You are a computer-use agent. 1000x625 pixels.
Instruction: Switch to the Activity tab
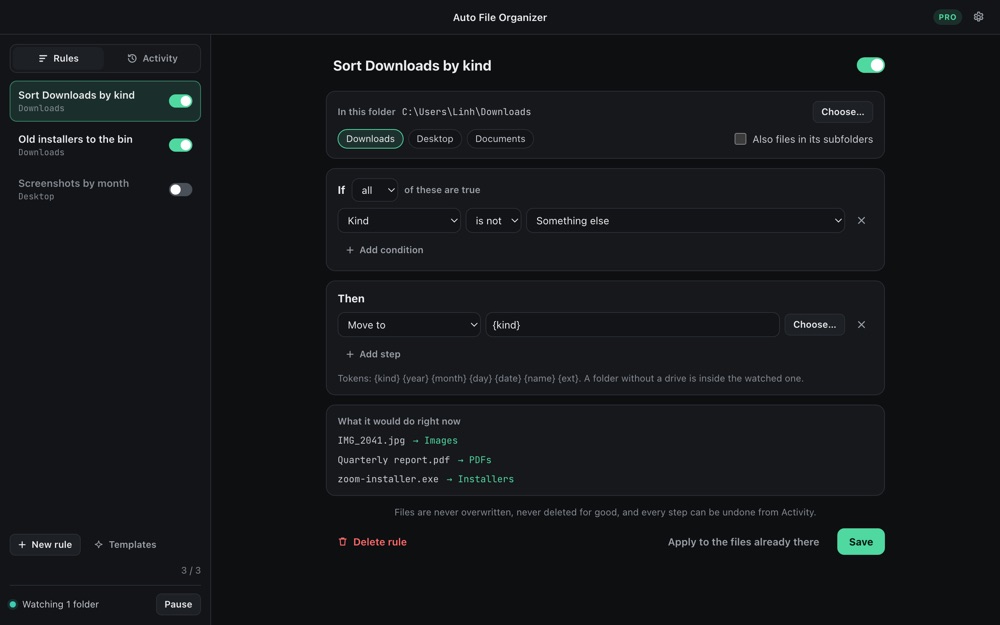[x=152, y=58]
